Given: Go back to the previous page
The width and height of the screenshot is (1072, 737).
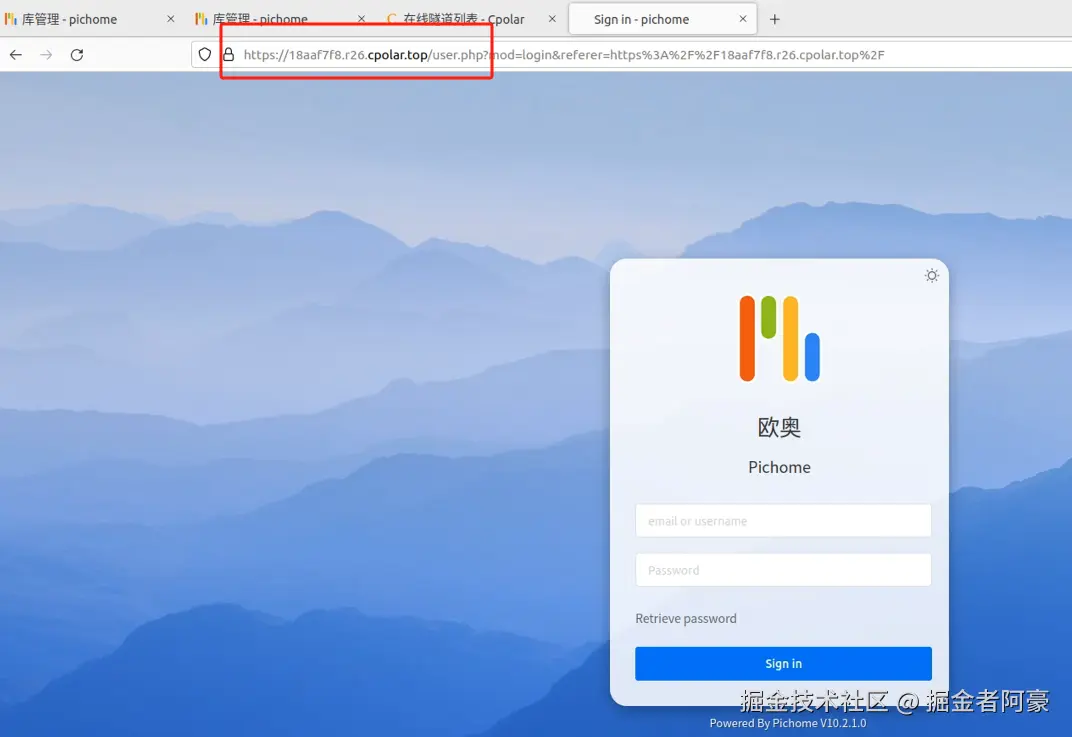Looking at the screenshot, I should pos(16,55).
